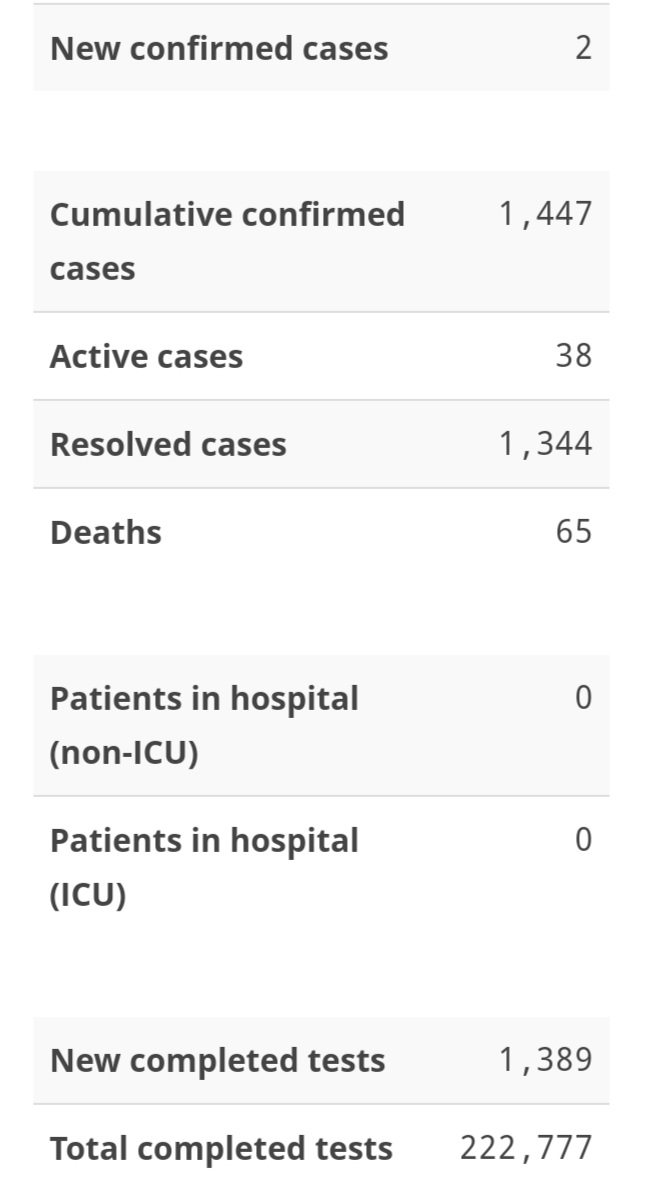This screenshot has width=651, height=1181.
Task: Click the Resolved cases label
Action: point(169,444)
